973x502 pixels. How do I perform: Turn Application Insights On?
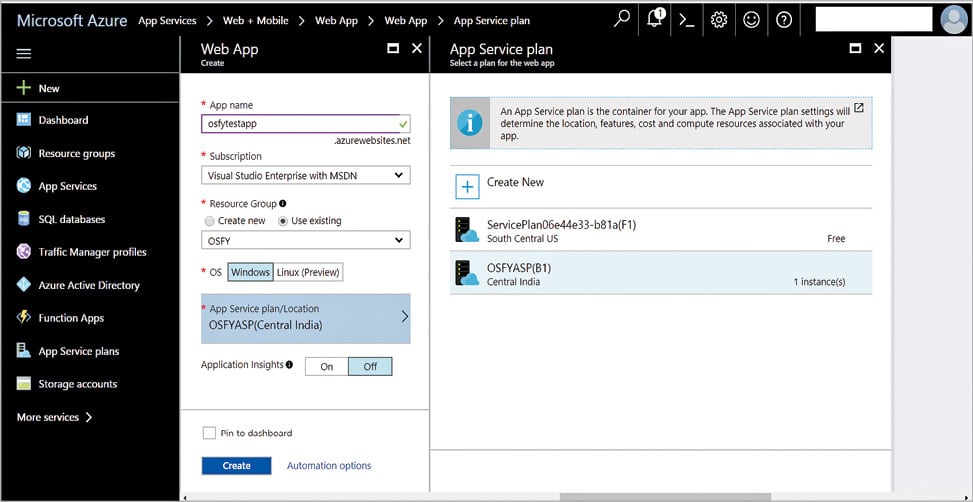coord(326,367)
